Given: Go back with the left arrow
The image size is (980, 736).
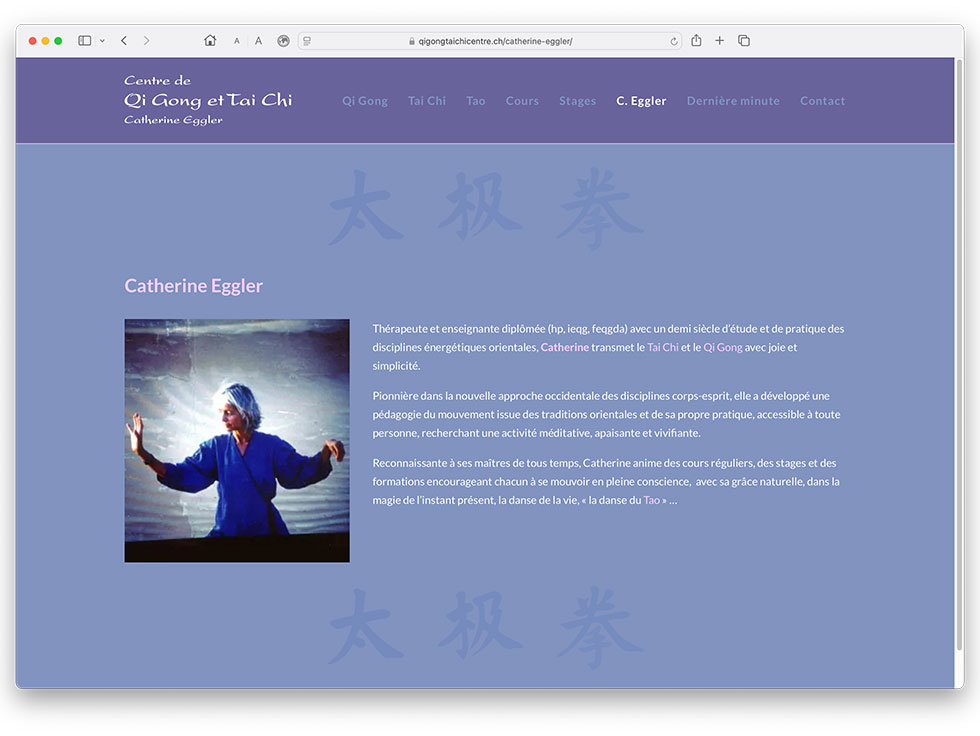Looking at the screenshot, I should [x=124, y=41].
